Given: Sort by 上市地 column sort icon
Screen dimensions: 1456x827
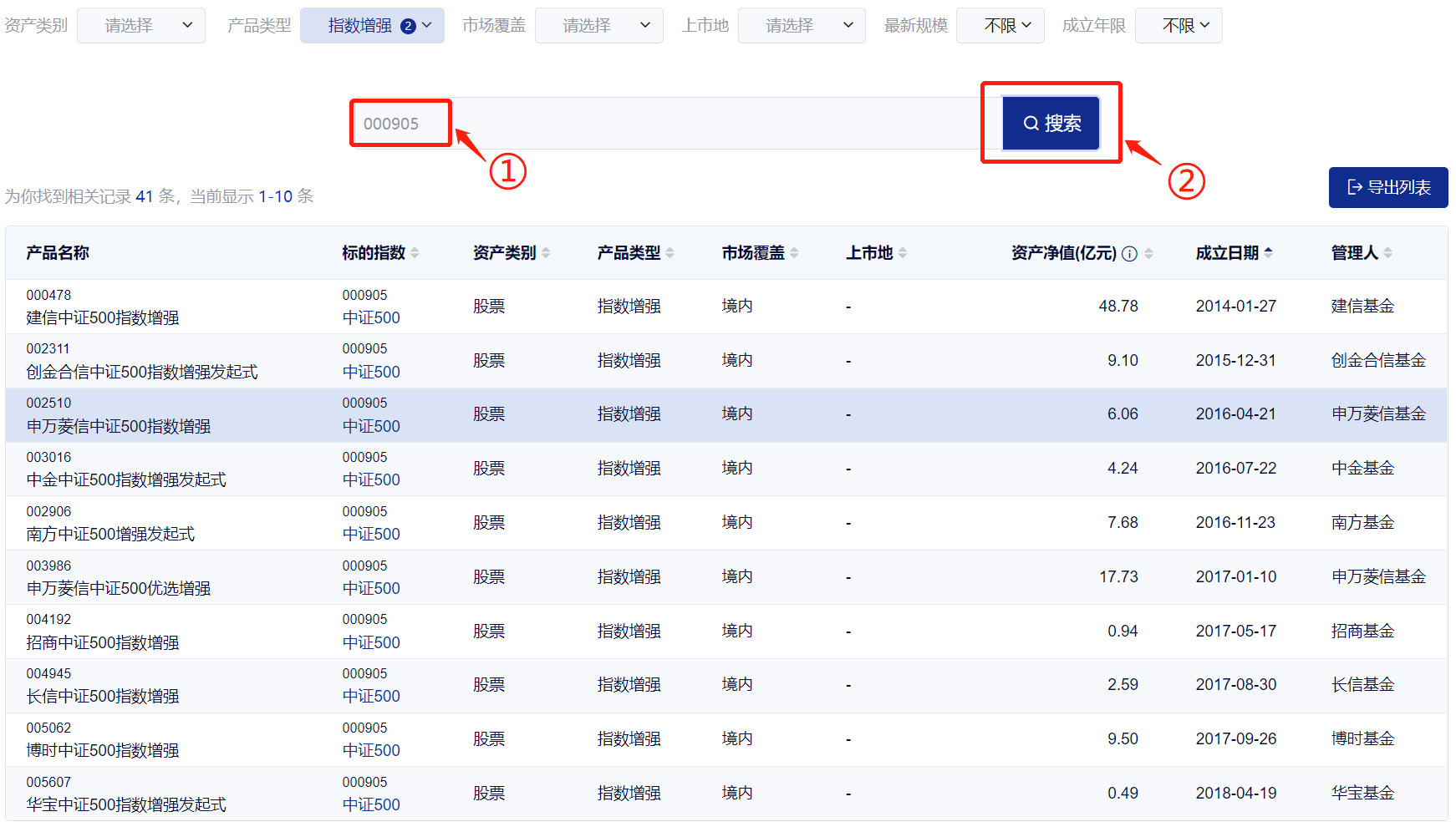Looking at the screenshot, I should (x=903, y=253).
